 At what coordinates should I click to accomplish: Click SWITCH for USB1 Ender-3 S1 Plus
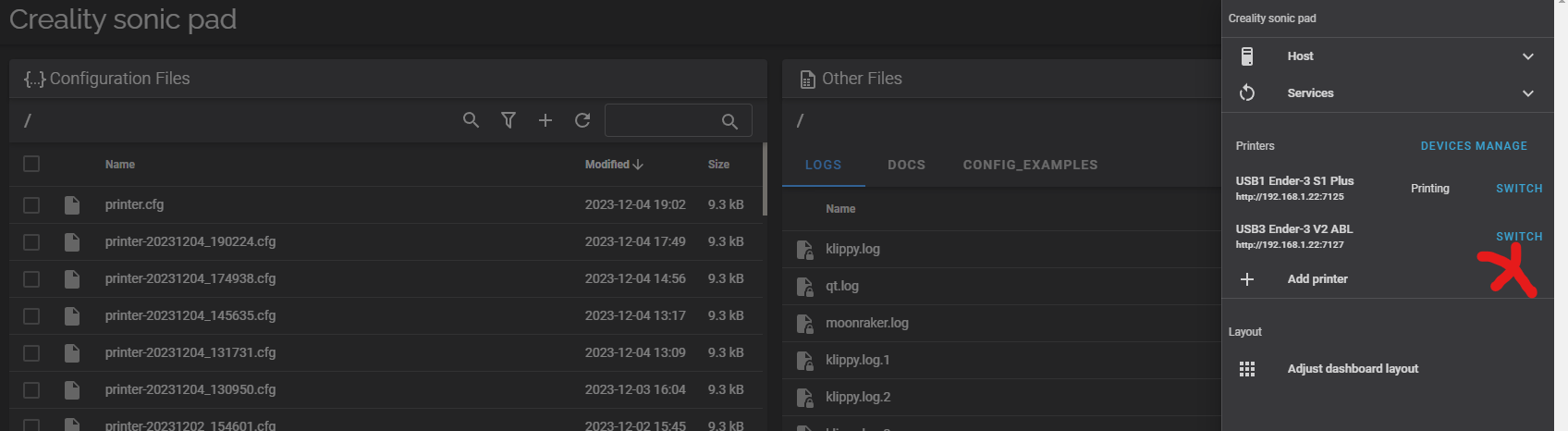pyautogui.click(x=1519, y=189)
